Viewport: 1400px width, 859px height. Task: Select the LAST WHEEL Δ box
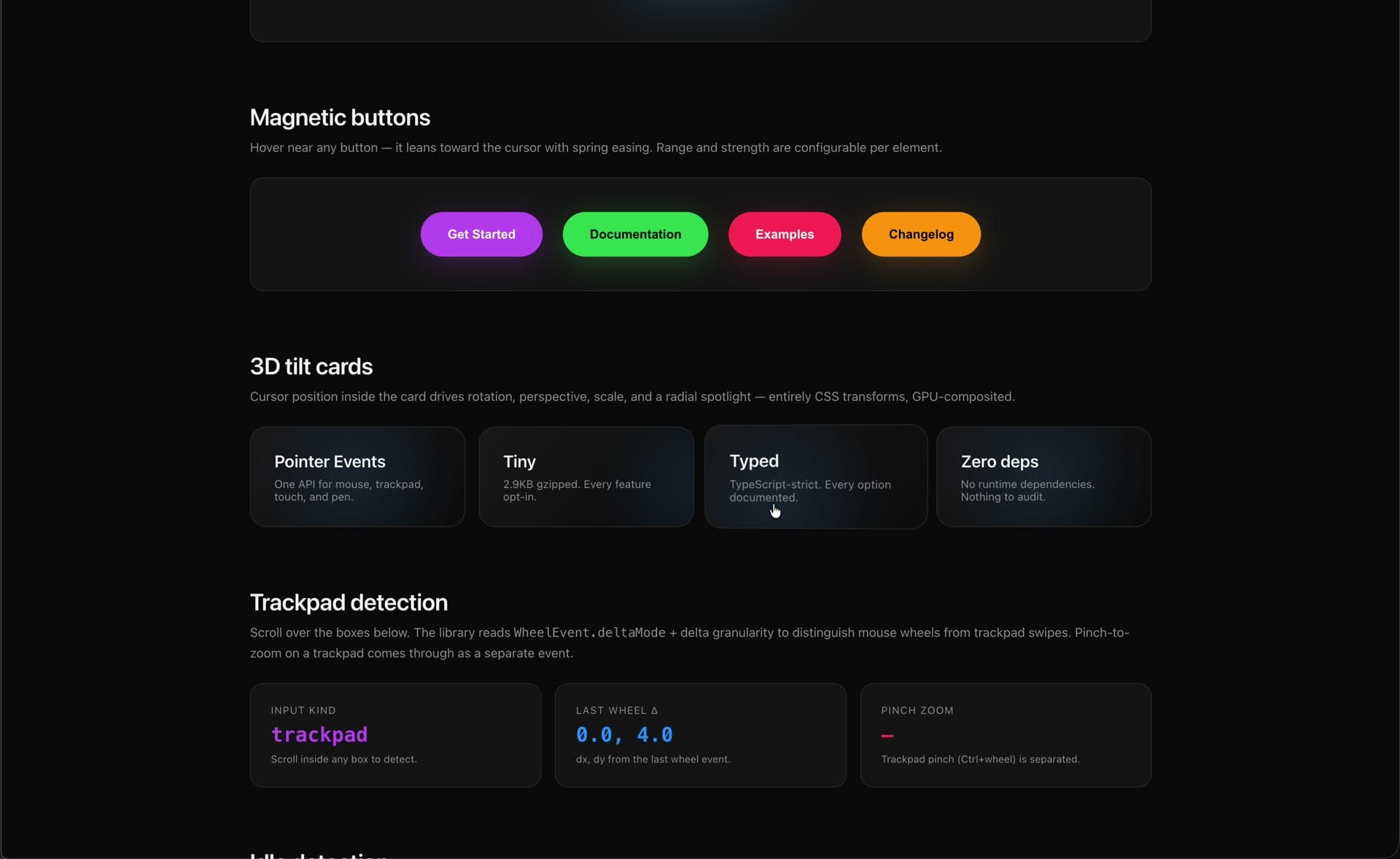coord(700,735)
